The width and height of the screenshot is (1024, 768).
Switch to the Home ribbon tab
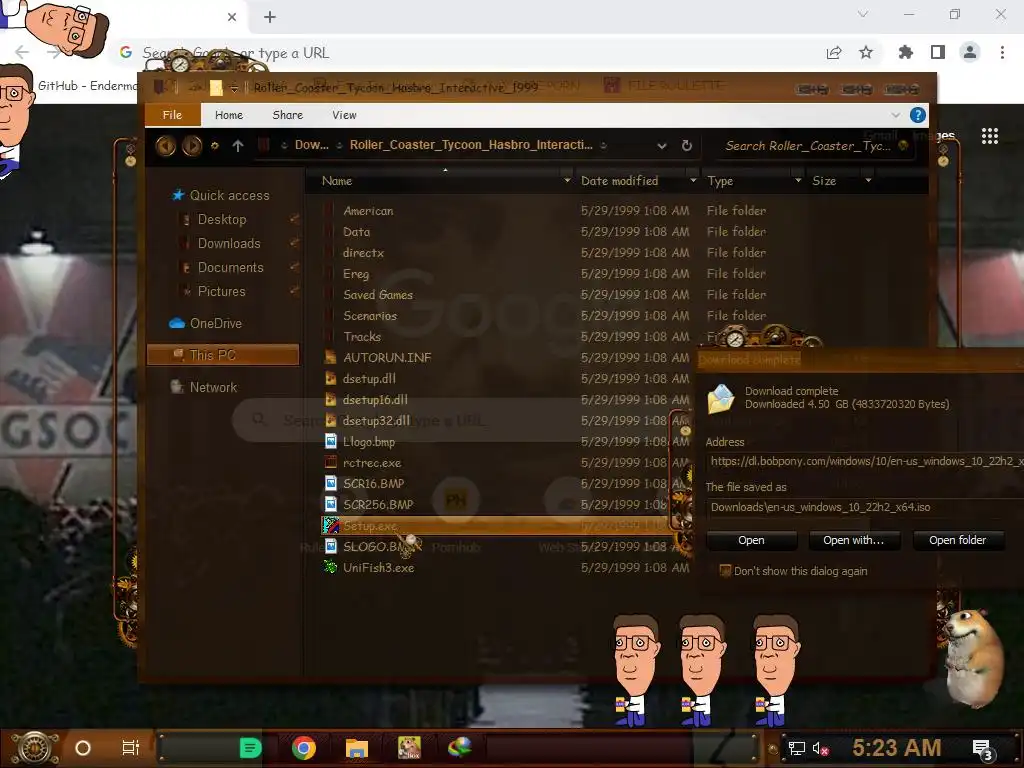tap(229, 115)
